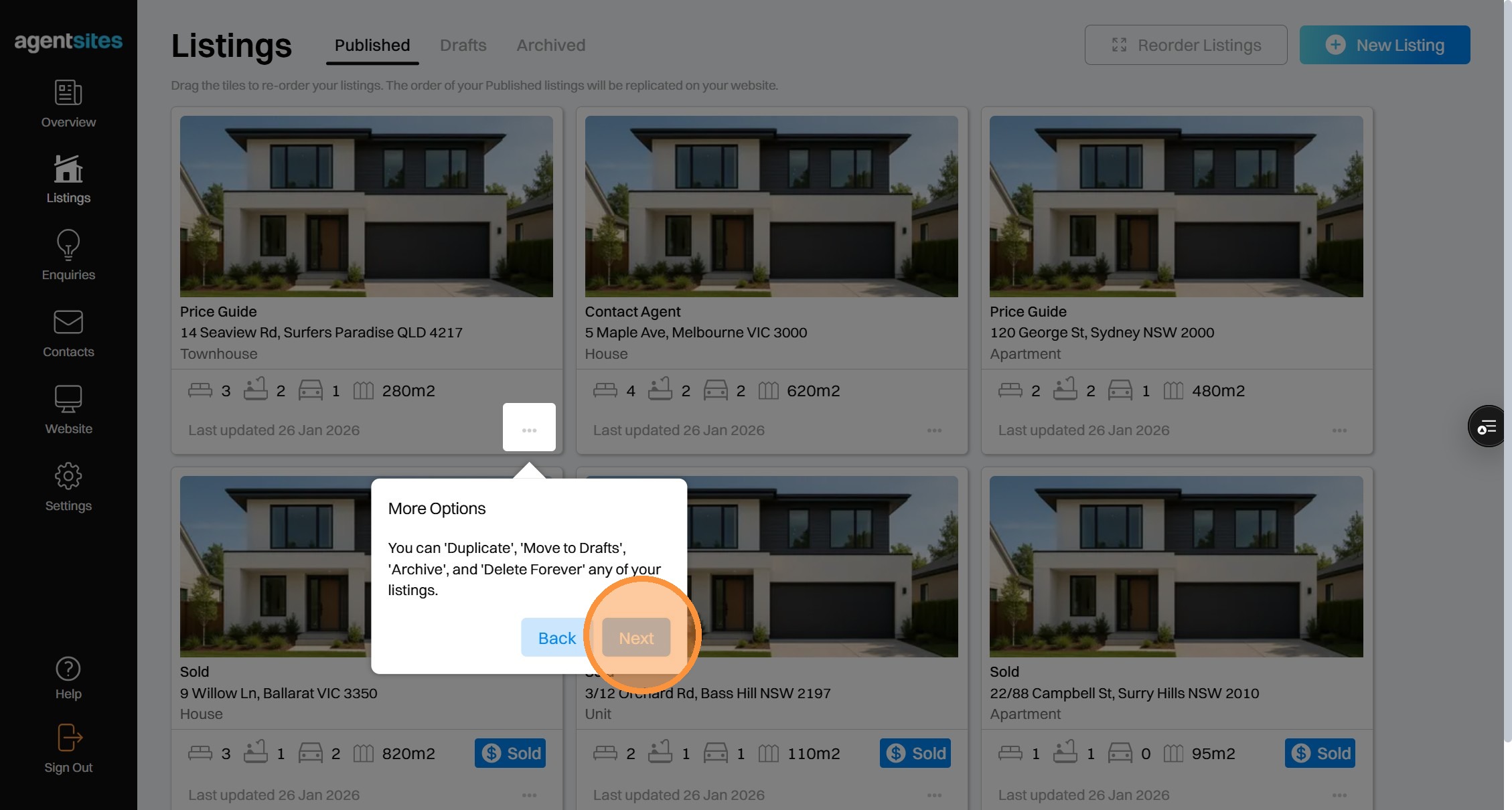
Task: Click the Reorder Listings button
Action: click(x=1185, y=46)
